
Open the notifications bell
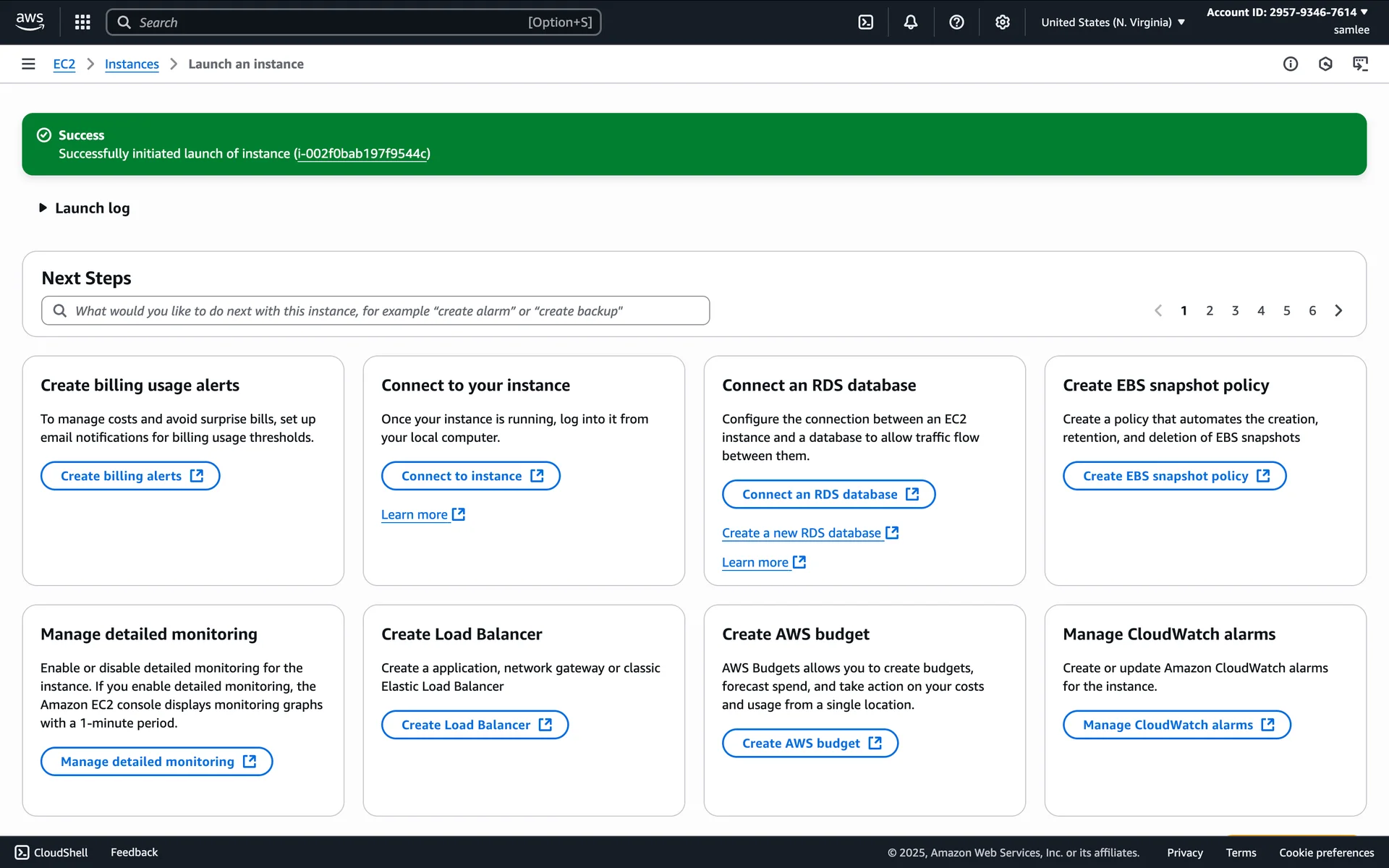point(911,22)
